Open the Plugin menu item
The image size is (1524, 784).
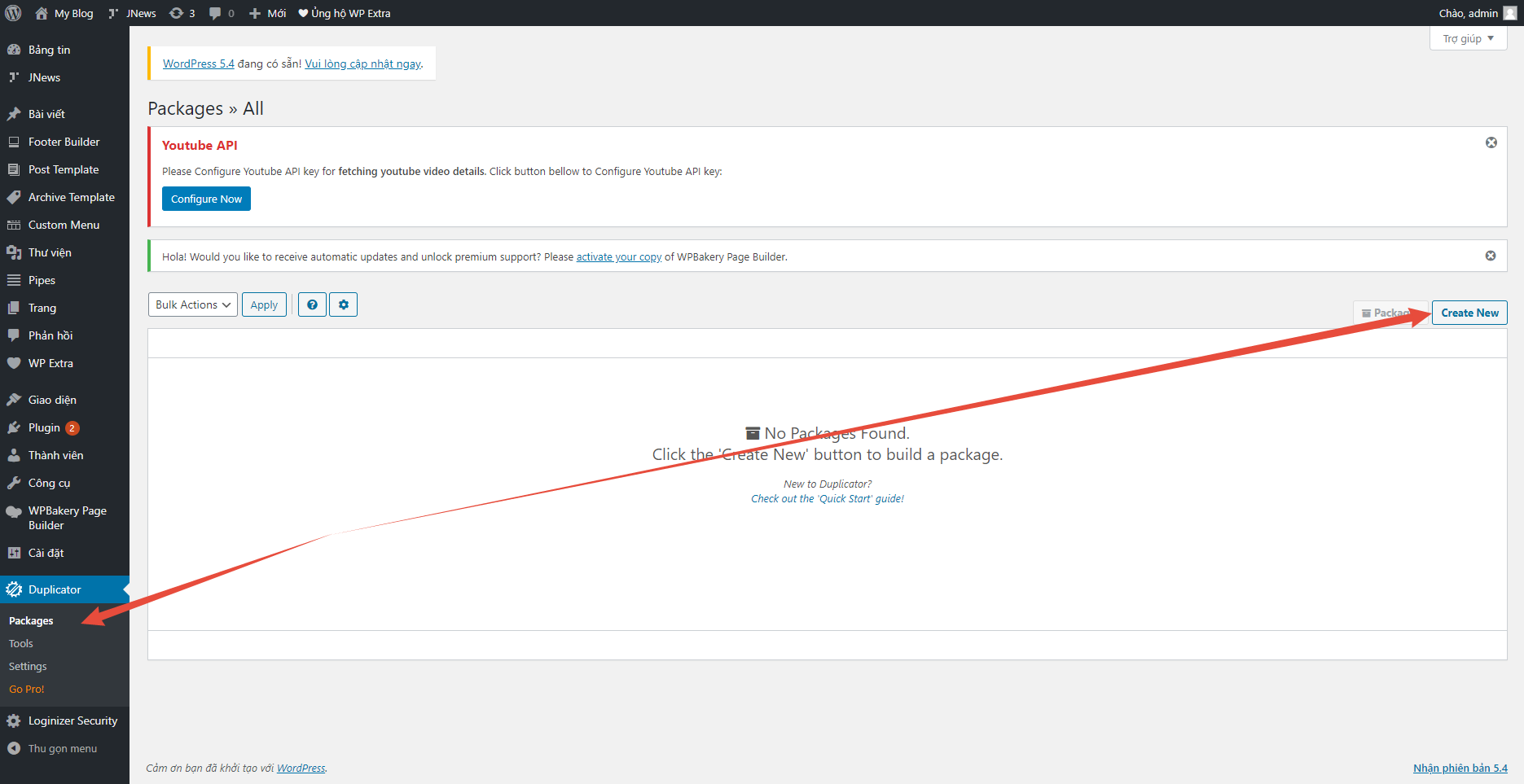44,427
